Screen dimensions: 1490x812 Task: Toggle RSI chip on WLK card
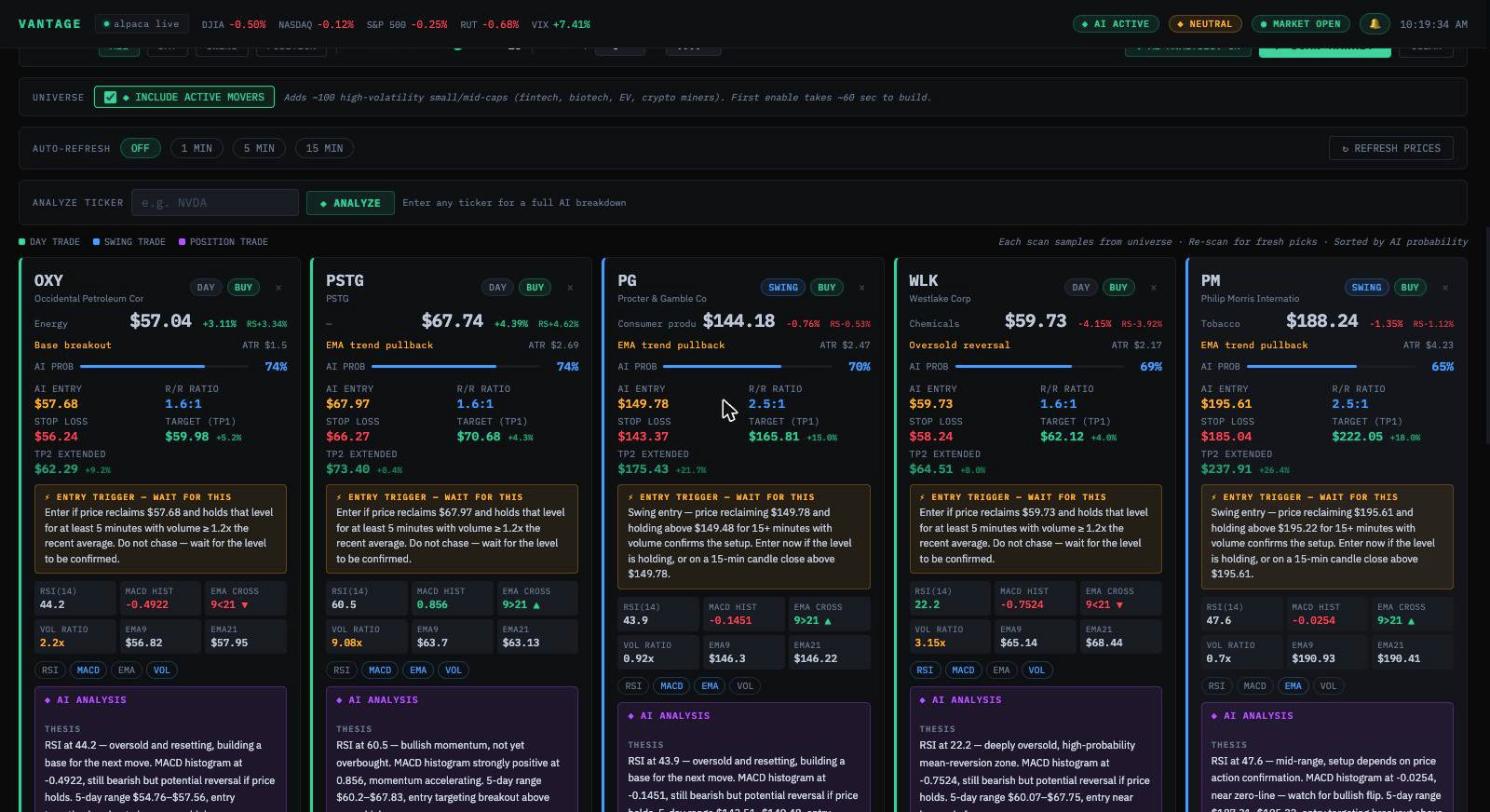coord(925,670)
